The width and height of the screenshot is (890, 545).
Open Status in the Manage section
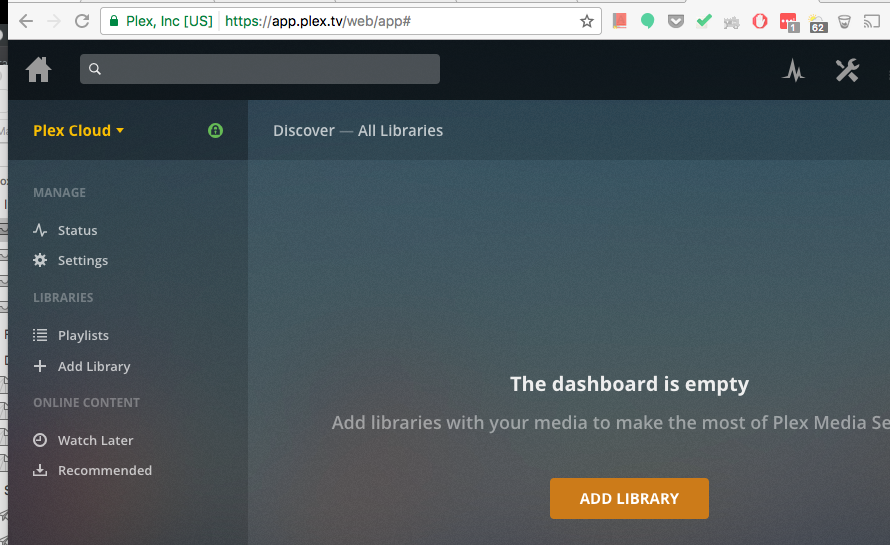(77, 230)
